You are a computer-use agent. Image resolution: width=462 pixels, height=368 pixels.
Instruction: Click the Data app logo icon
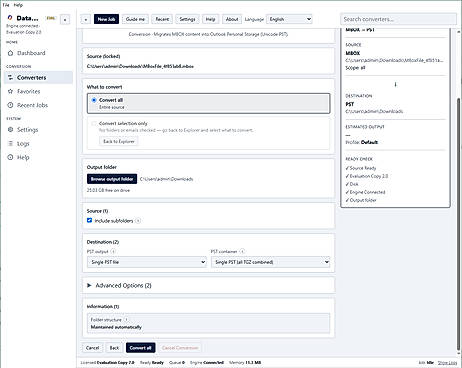10,18
